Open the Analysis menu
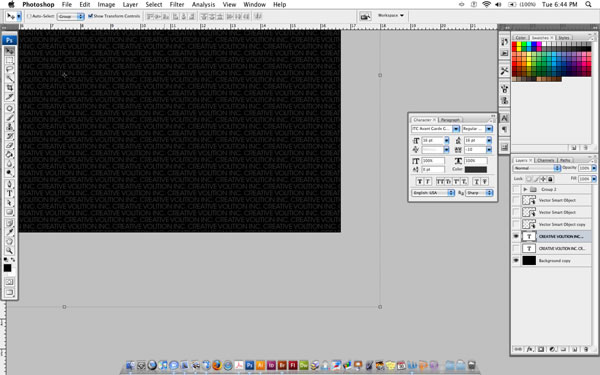Viewport: 600px width, 375px height. pos(203,5)
